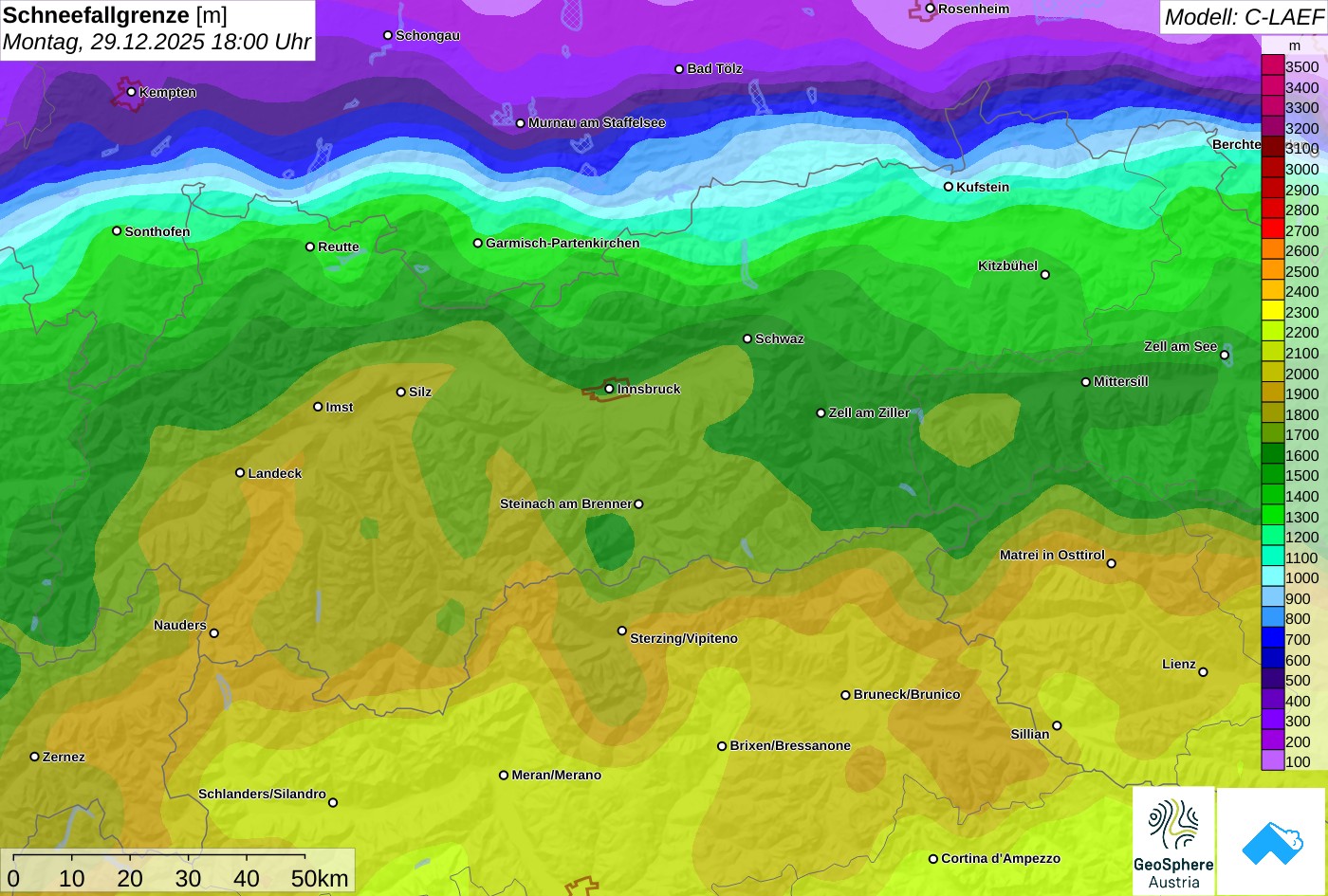Click the Nauders location dot
This screenshot has width=1328, height=896.
point(214,633)
